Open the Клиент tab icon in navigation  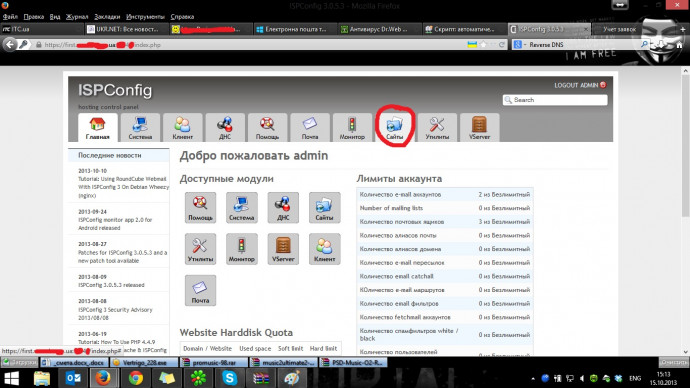tap(183, 128)
